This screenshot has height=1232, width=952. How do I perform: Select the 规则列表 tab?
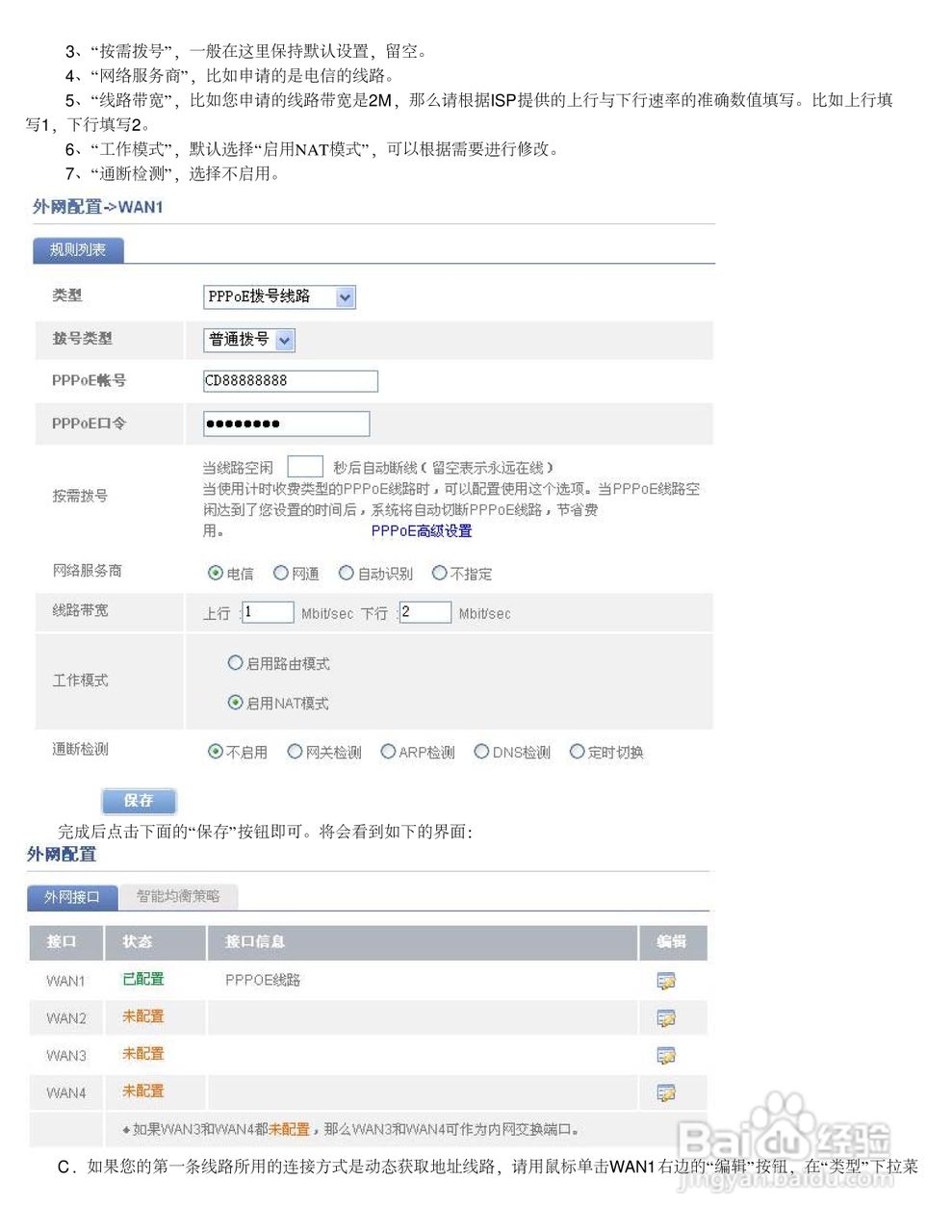pos(78,250)
